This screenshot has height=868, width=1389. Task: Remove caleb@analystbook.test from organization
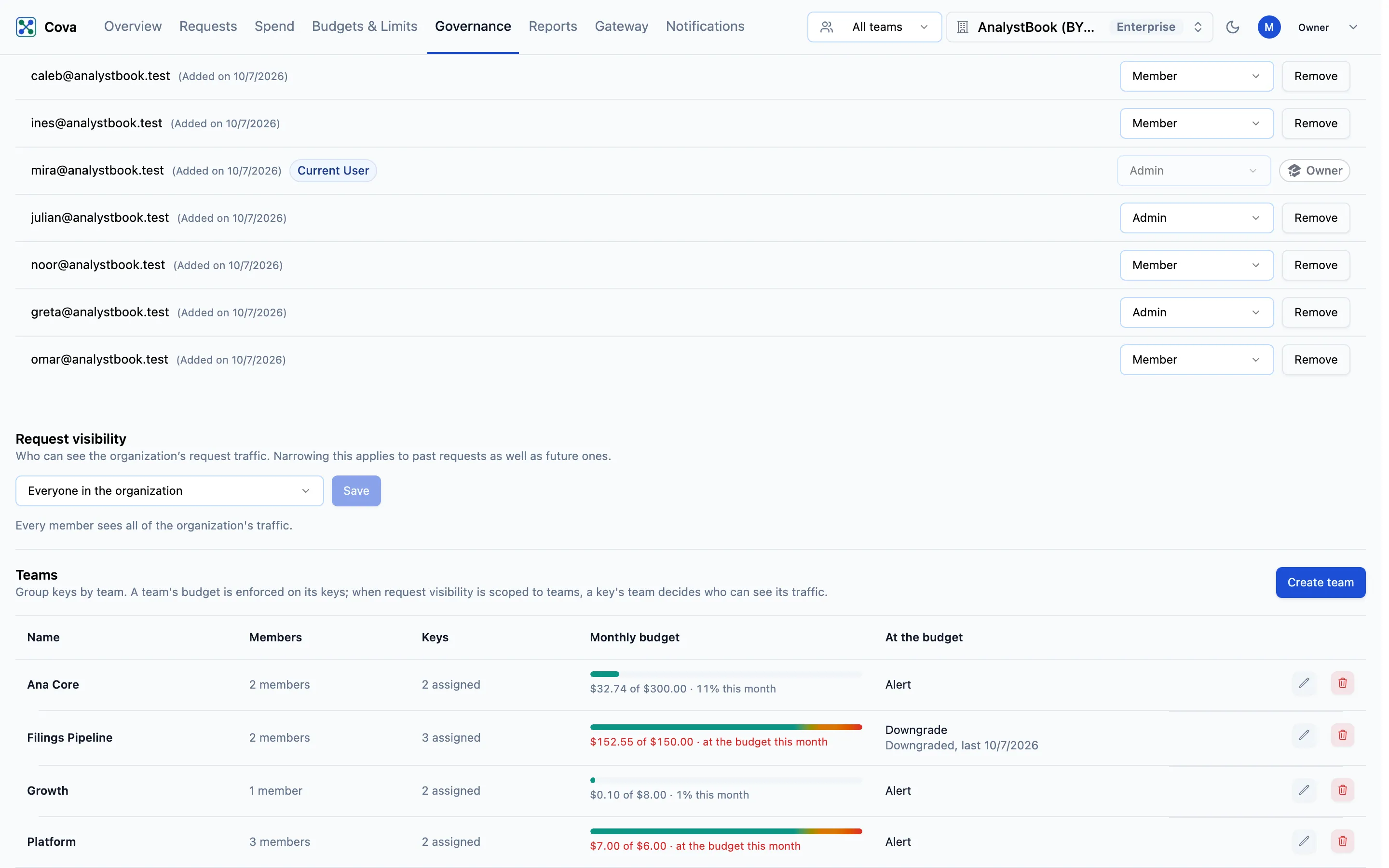1316,76
